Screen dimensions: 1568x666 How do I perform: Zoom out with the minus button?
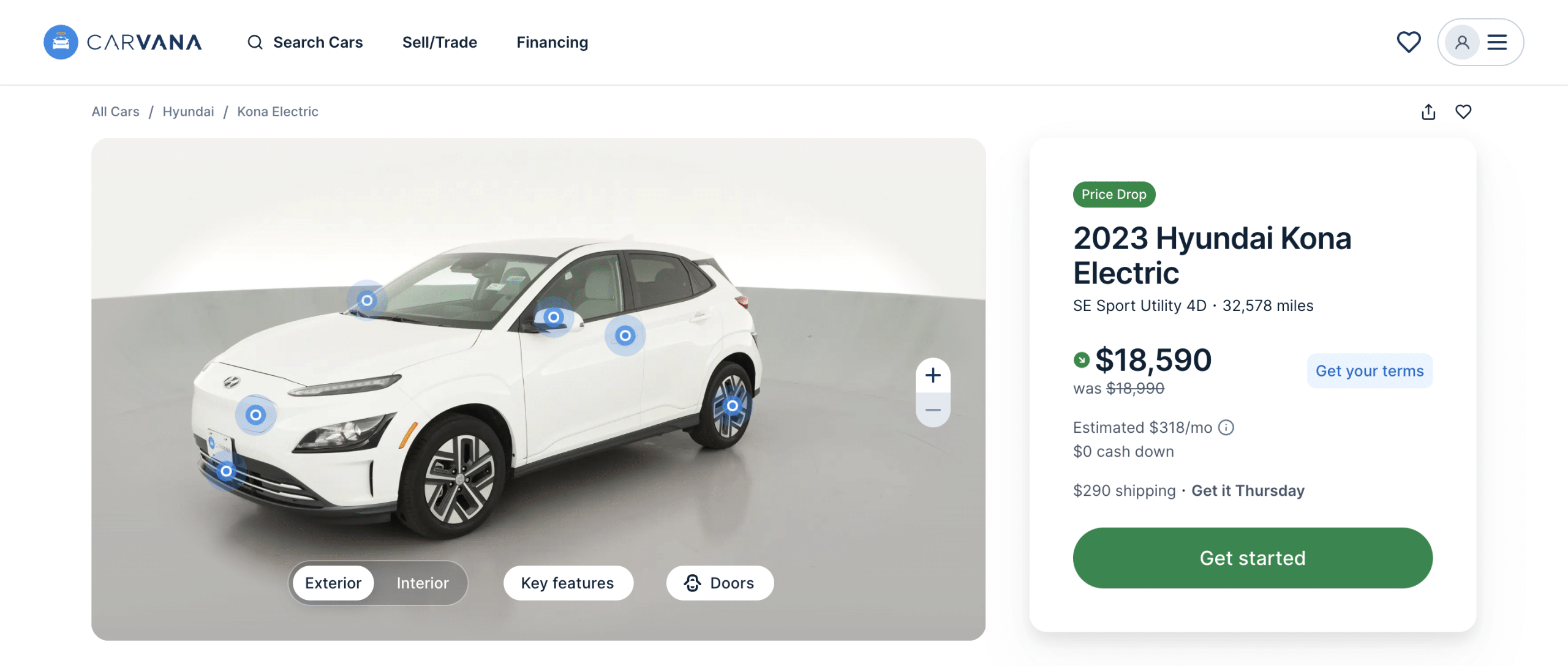[933, 410]
